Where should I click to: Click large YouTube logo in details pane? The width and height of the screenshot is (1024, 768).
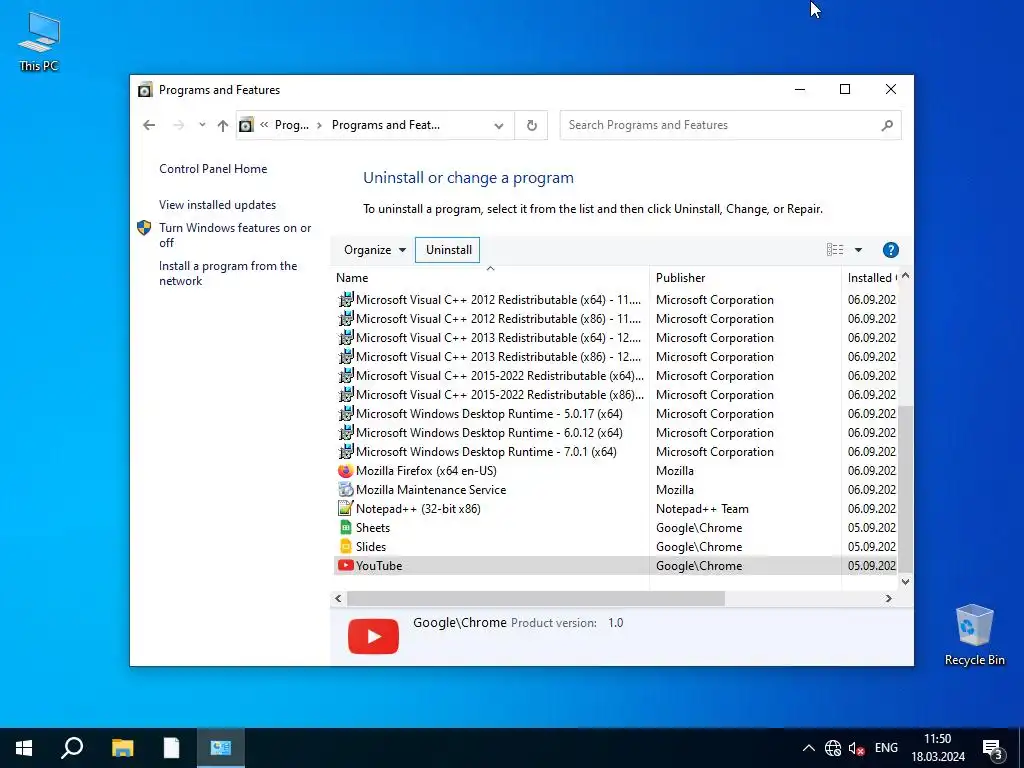[374, 636]
